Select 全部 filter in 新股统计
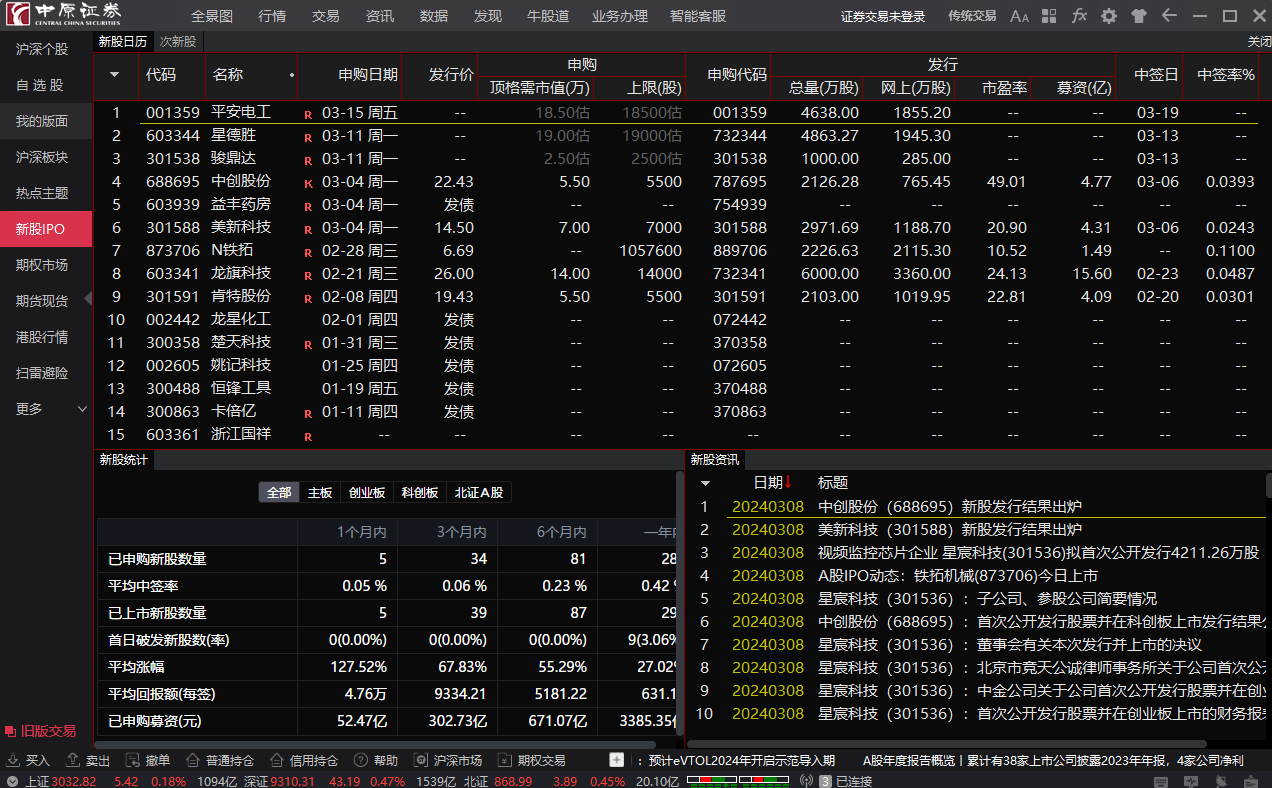The width and height of the screenshot is (1272, 788). [x=280, y=492]
